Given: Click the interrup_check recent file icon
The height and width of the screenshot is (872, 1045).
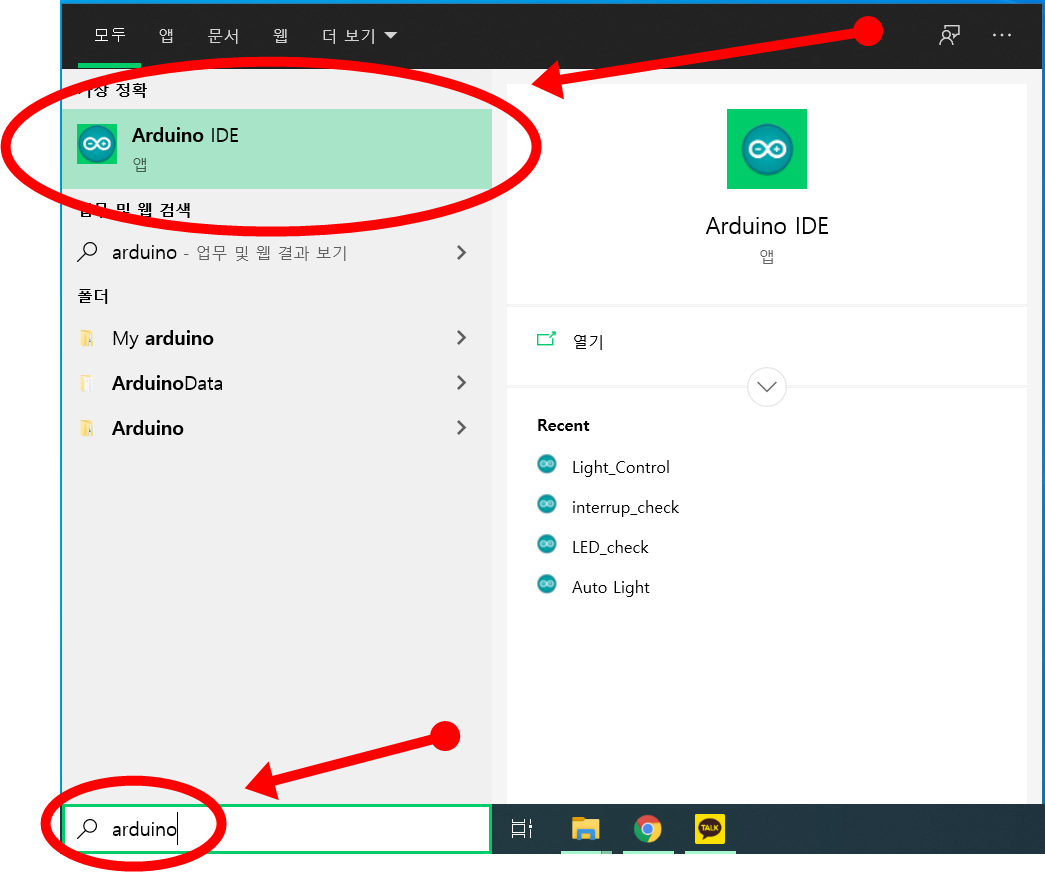Looking at the screenshot, I should (547, 504).
